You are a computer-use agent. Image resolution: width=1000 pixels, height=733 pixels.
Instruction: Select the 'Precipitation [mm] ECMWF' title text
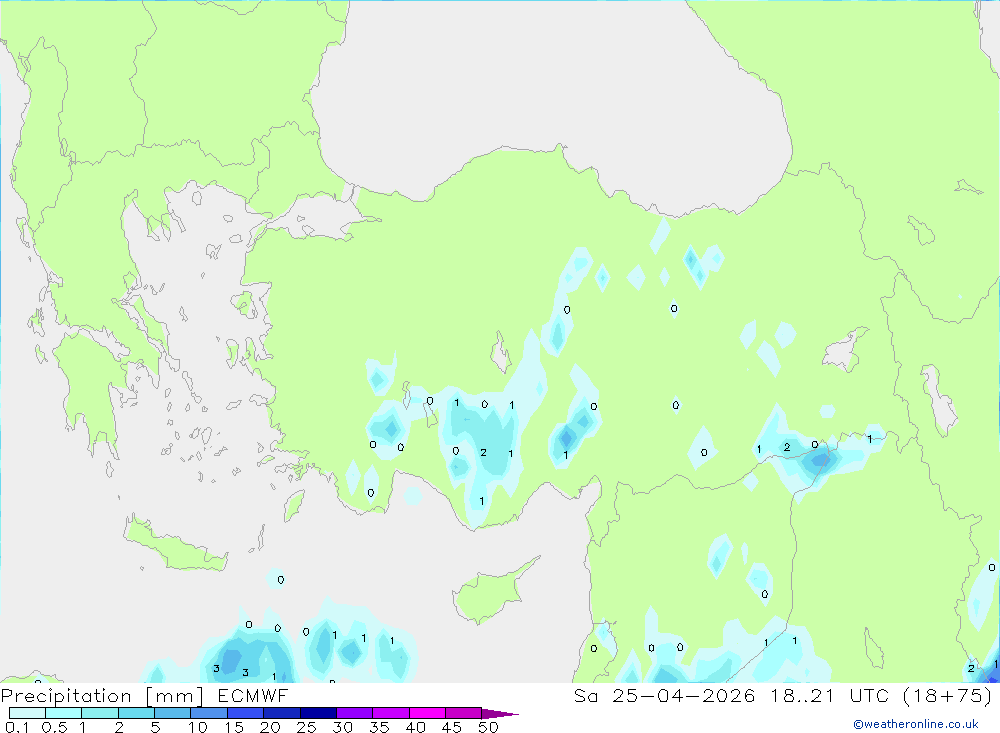[144, 695]
